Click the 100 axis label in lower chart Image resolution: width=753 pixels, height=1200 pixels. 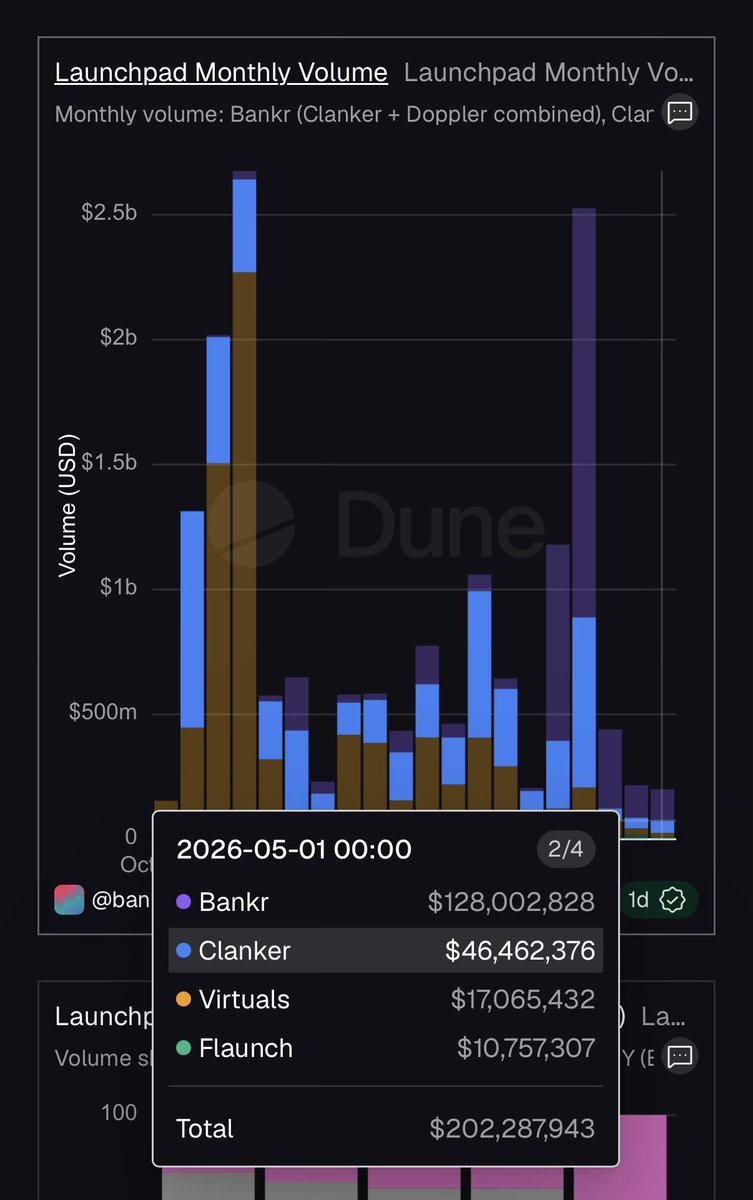119,1113
